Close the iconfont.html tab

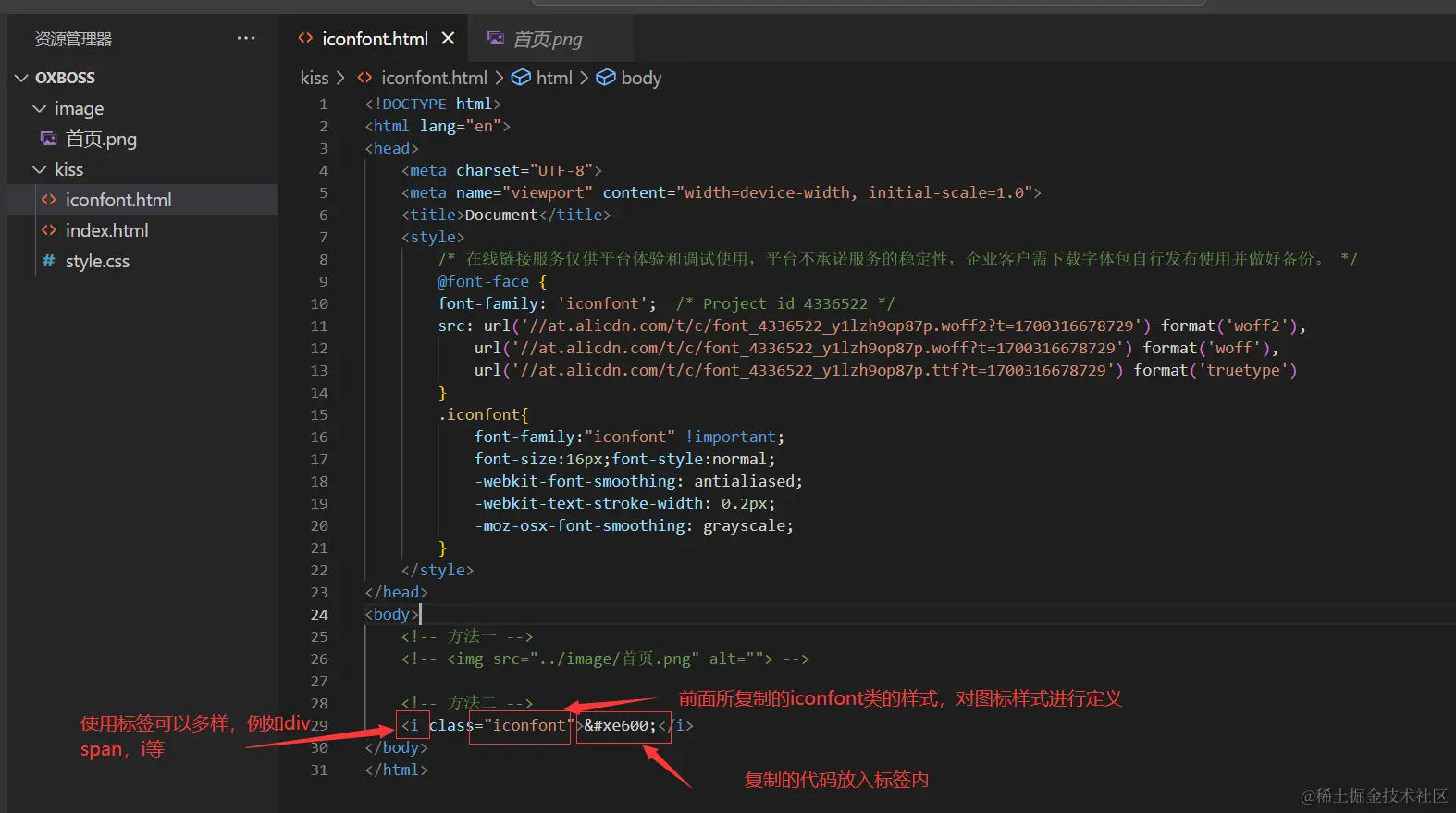tap(448, 38)
